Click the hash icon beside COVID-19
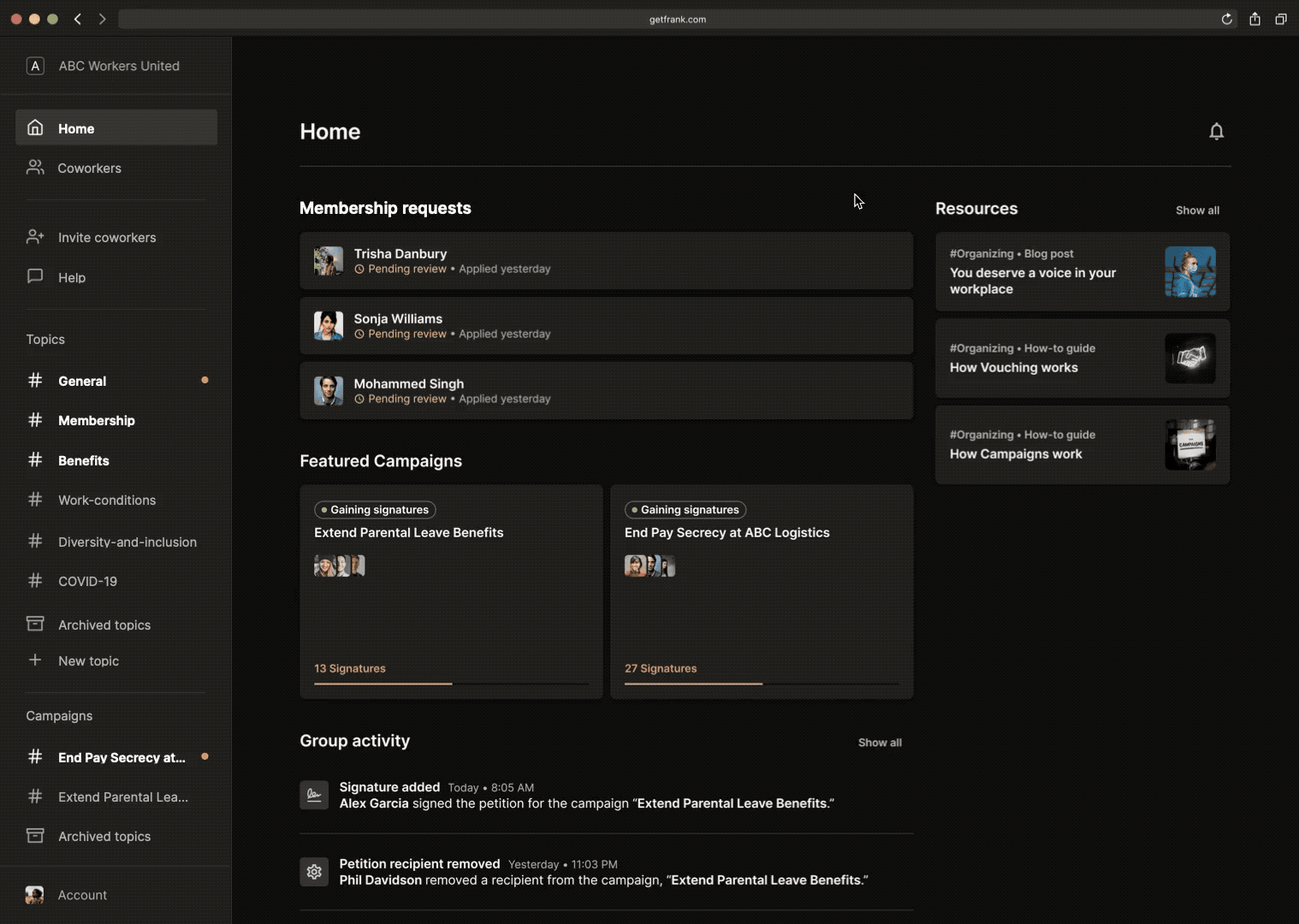This screenshot has width=1299, height=924. (x=35, y=580)
